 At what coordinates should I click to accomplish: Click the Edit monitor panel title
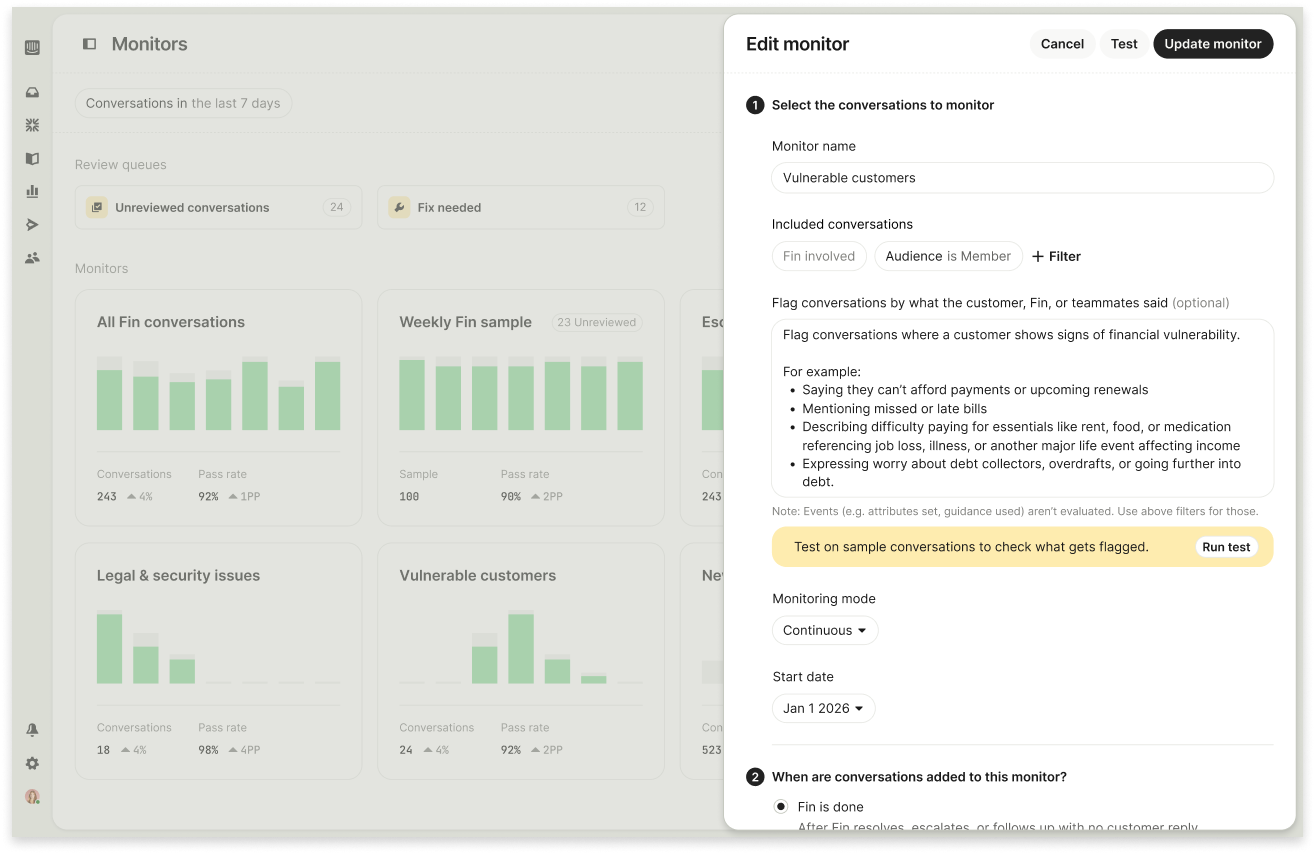pos(797,44)
